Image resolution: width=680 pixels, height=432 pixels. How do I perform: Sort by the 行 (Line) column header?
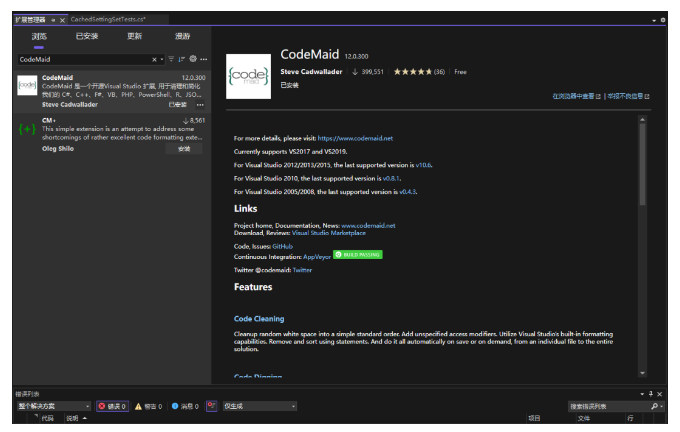[x=630, y=419]
